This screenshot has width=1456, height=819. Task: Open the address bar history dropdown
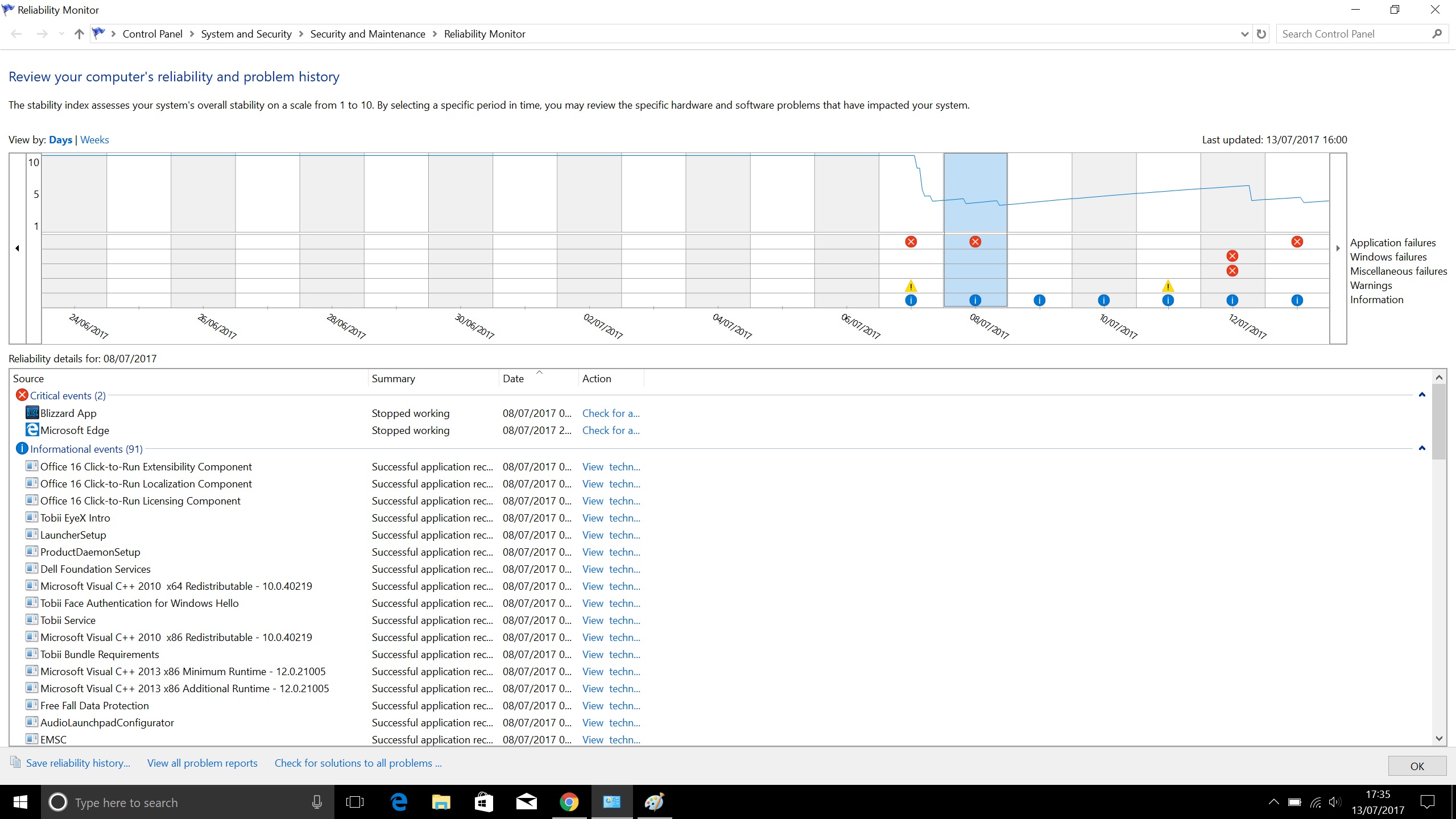point(1244,34)
